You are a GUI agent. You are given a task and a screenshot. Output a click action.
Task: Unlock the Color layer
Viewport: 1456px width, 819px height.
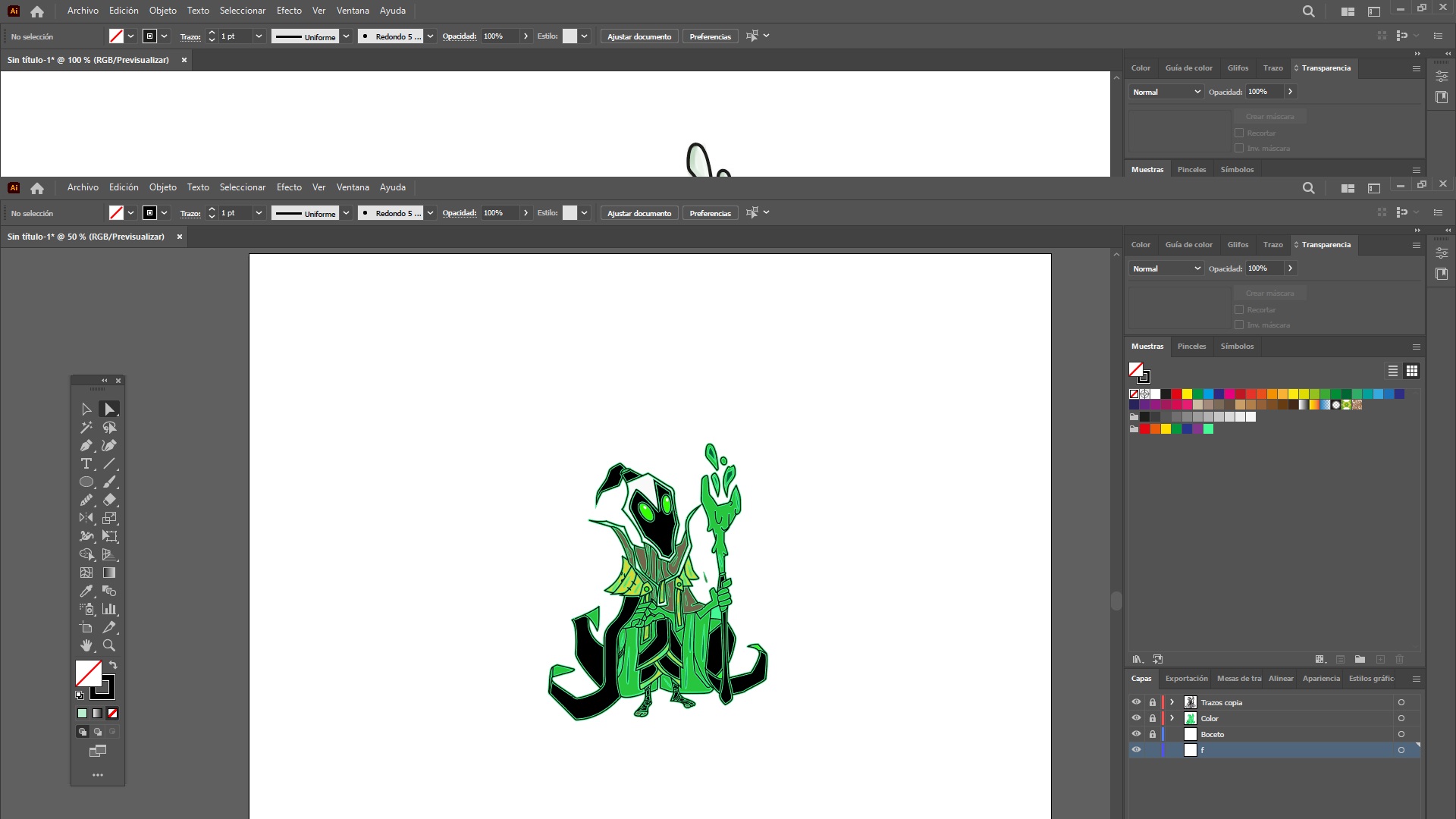[1153, 718]
